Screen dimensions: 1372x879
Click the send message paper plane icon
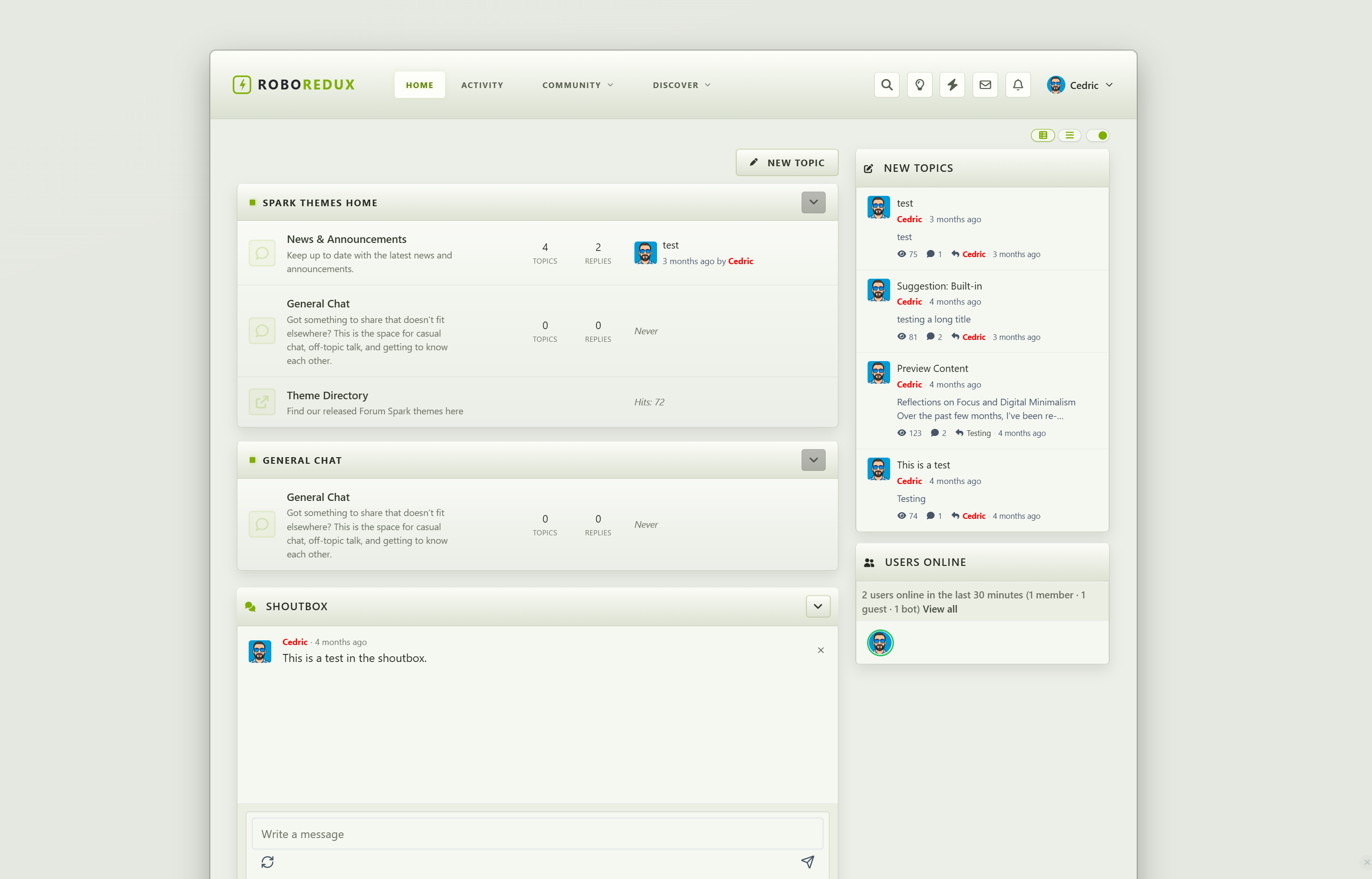click(807, 861)
